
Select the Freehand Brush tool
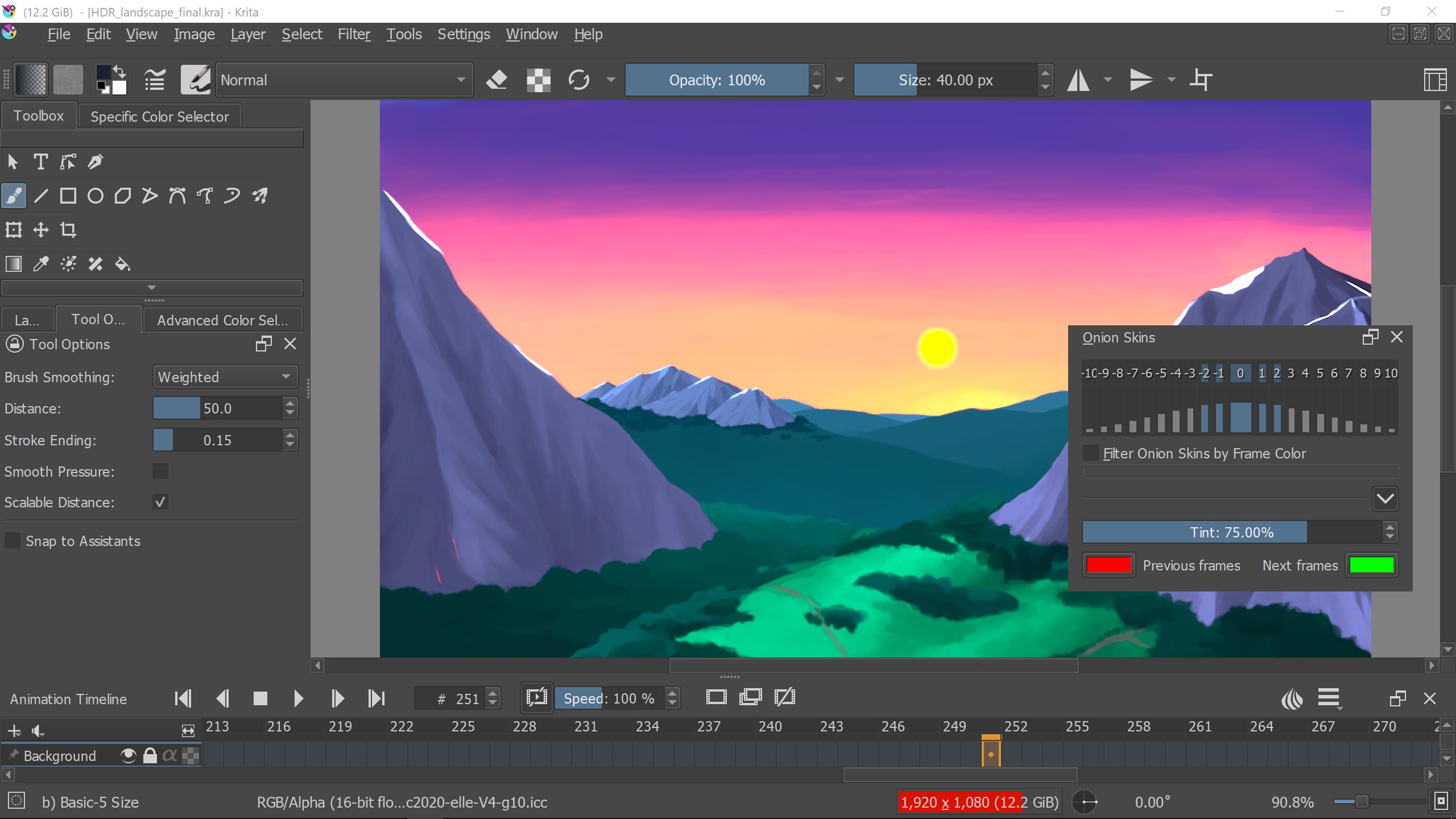point(14,195)
